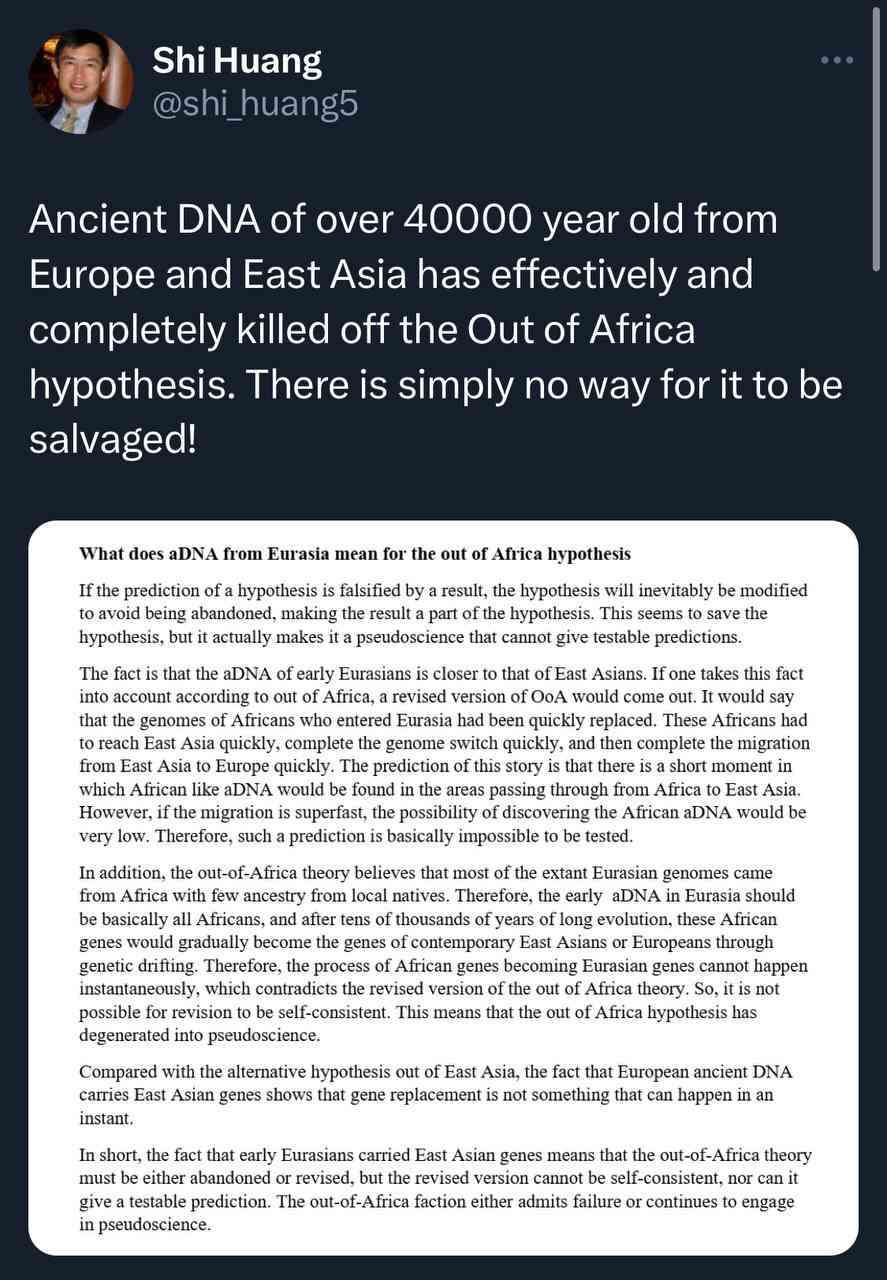Click 'degenerated into pseudoscience.' line in the image
The image size is (887, 1280).
tap(200, 1035)
